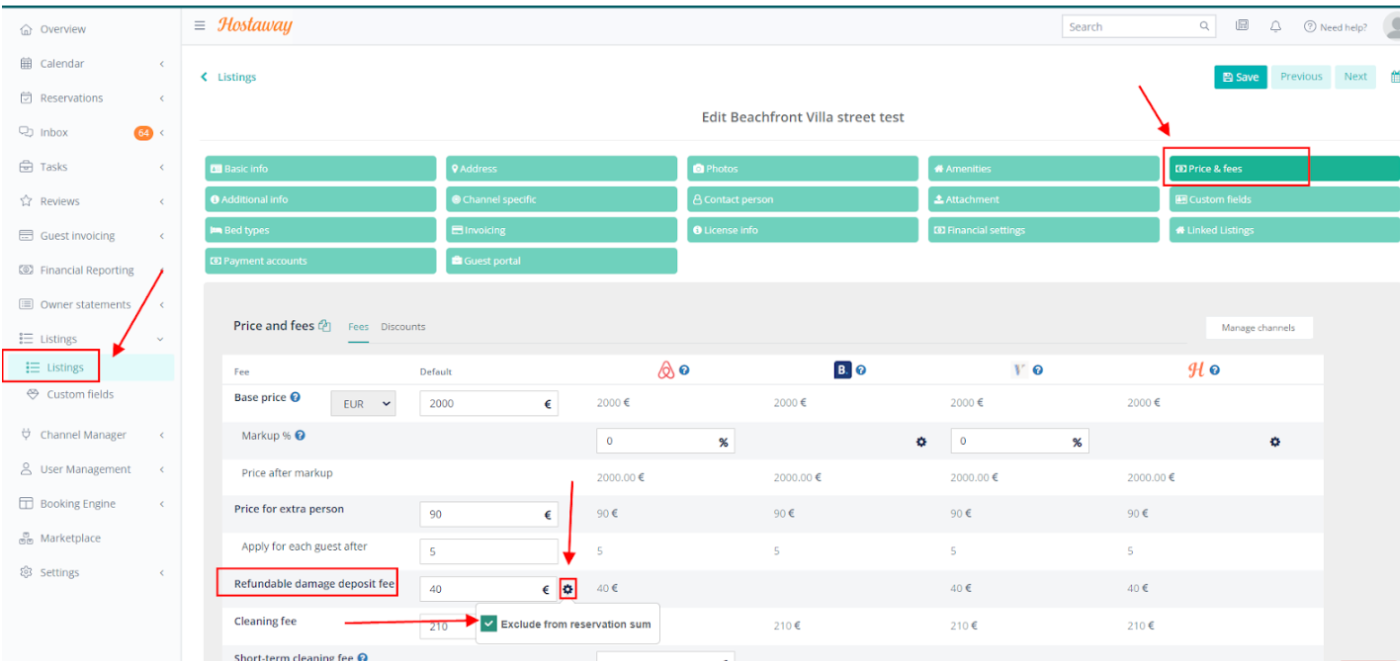Click the Manage channels button

(x=1258, y=328)
